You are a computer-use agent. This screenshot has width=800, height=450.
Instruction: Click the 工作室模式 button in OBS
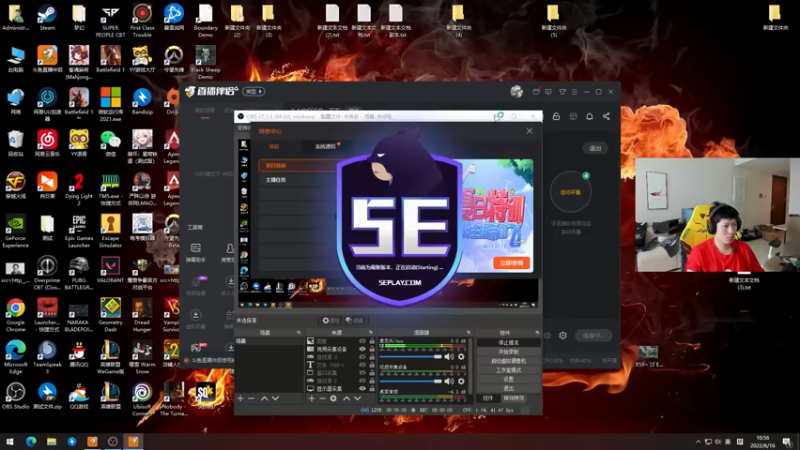pyautogui.click(x=508, y=370)
